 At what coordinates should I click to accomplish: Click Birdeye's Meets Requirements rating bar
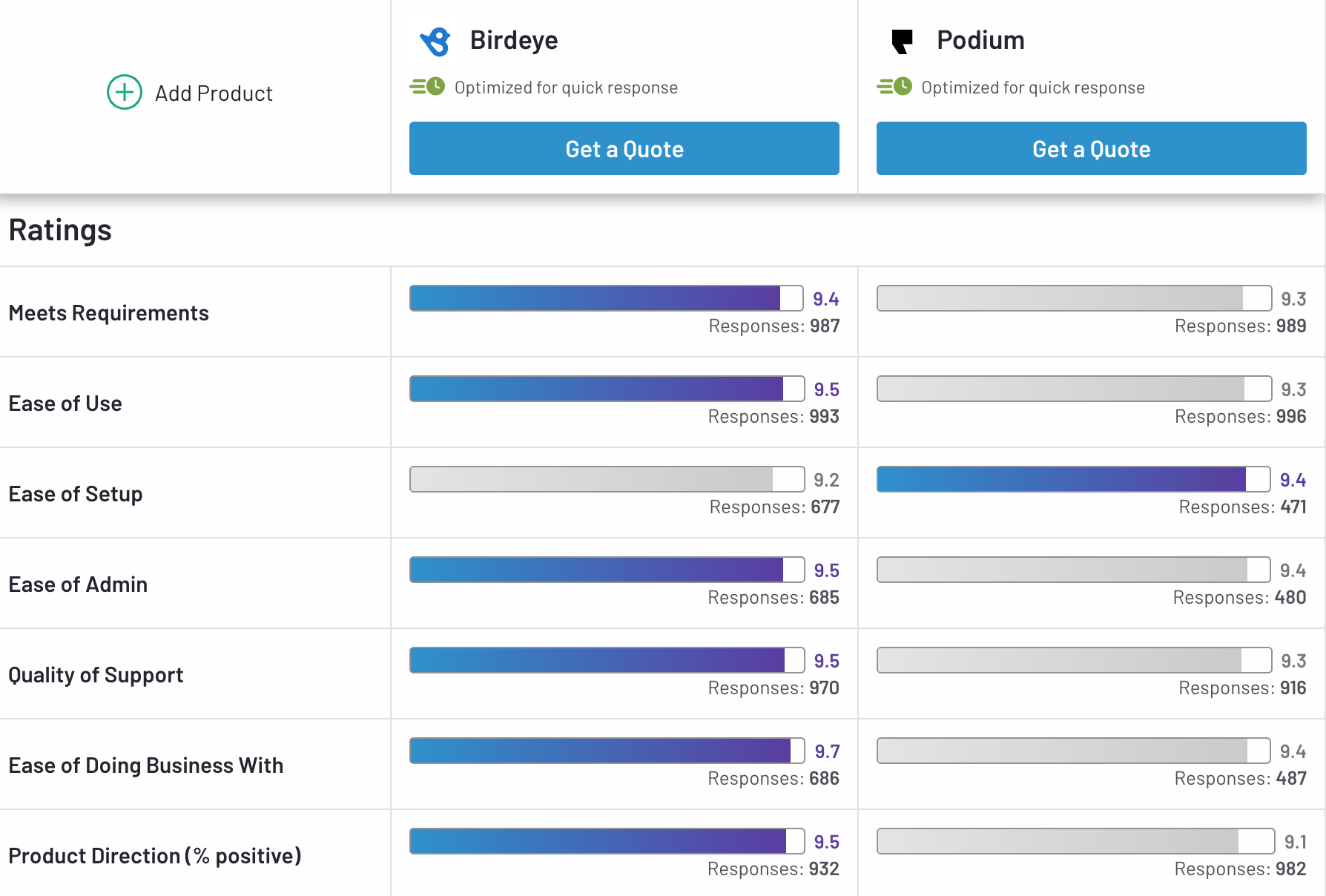(x=606, y=298)
